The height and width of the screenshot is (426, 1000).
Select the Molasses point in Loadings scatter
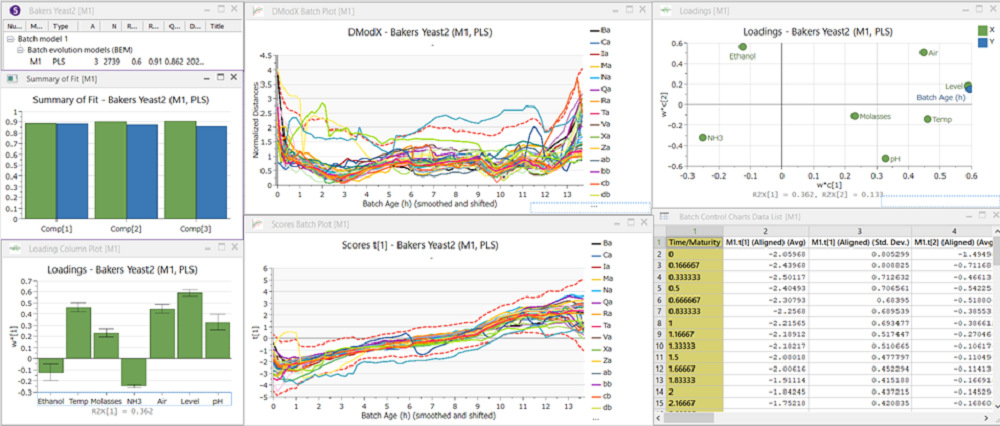[x=855, y=116]
